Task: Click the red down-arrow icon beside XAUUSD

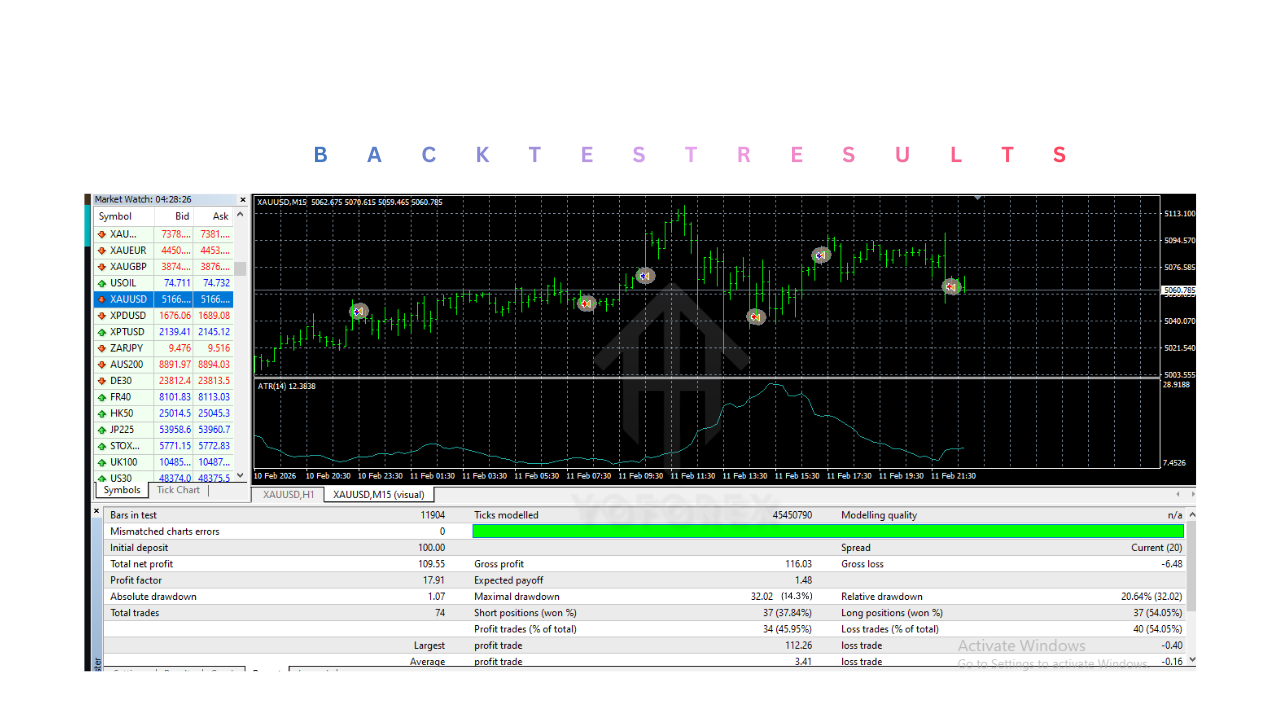Action: pos(100,299)
